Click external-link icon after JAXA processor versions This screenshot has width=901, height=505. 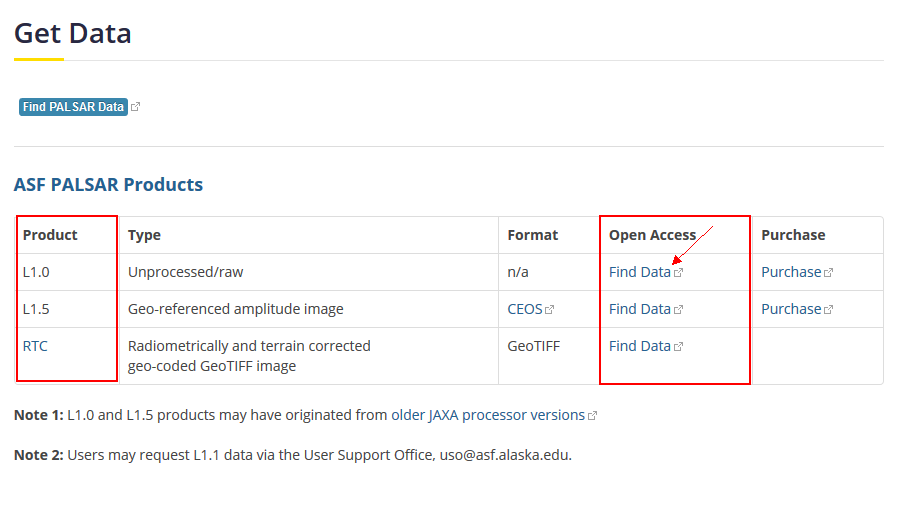593,416
